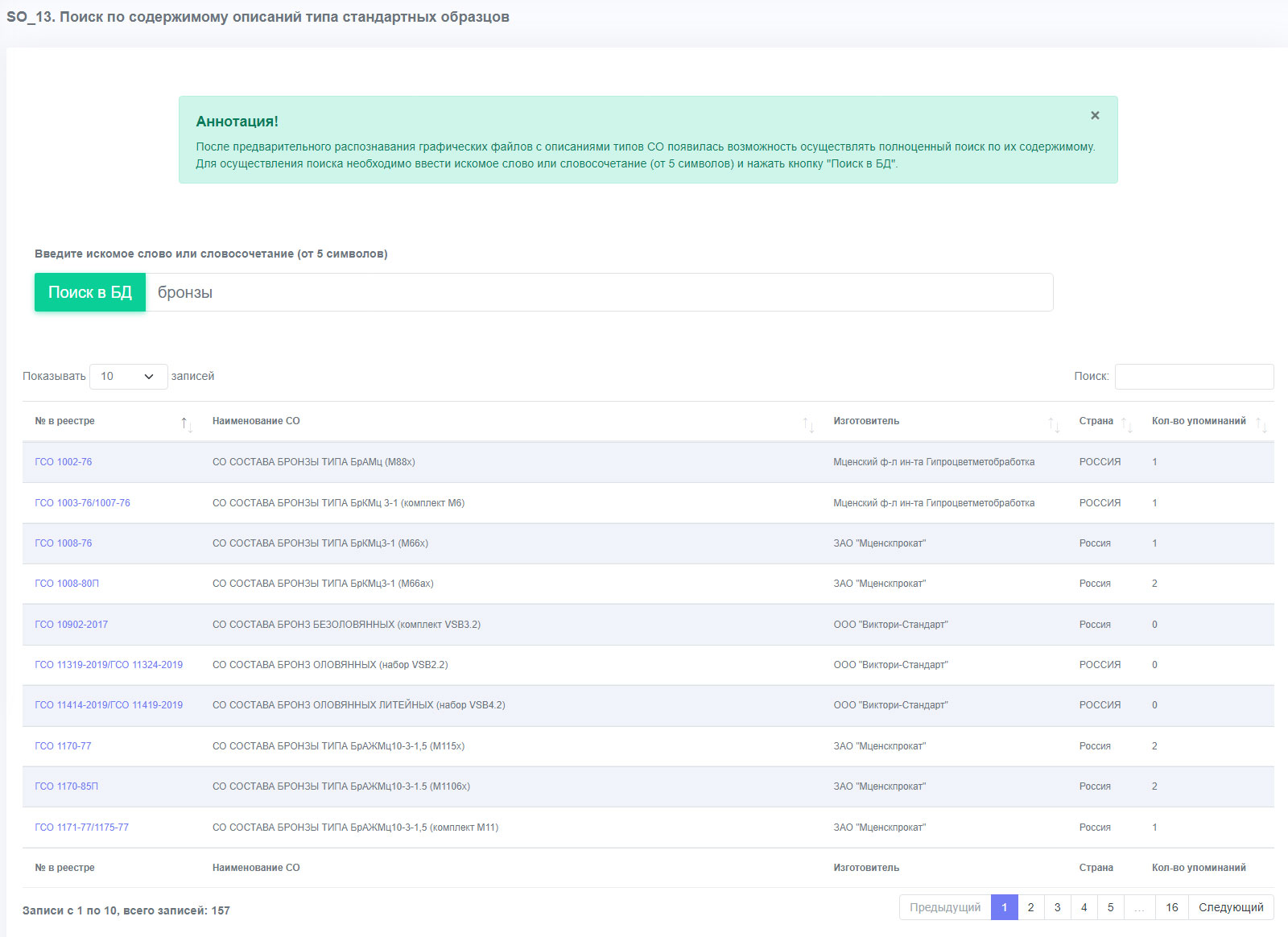Go to pagination page 2
The width and height of the screenshot is (1288, 937).
[x=1030, y=907]
